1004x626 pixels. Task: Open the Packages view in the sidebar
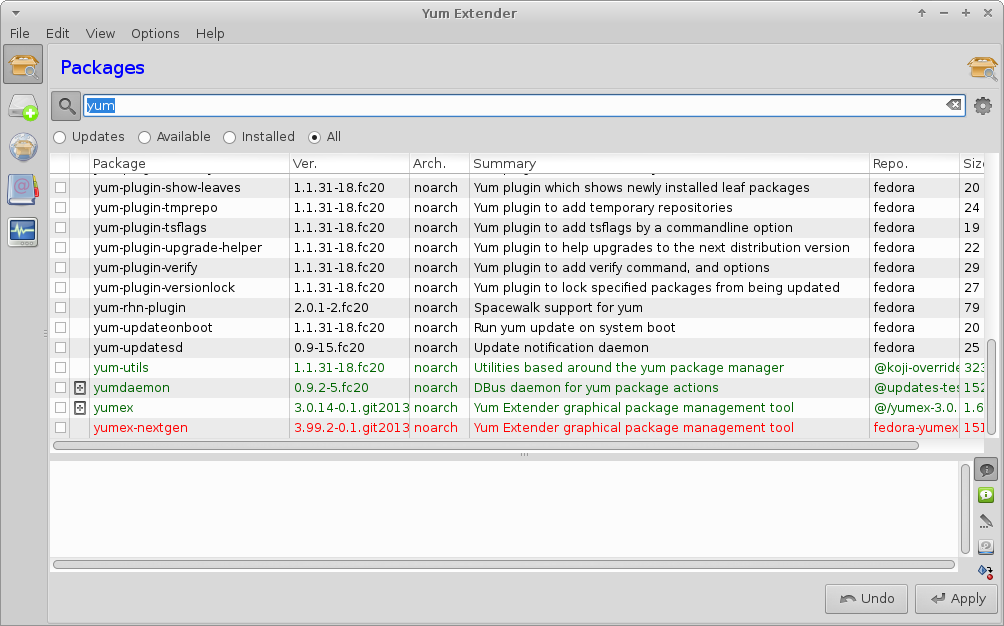[23, 65]
